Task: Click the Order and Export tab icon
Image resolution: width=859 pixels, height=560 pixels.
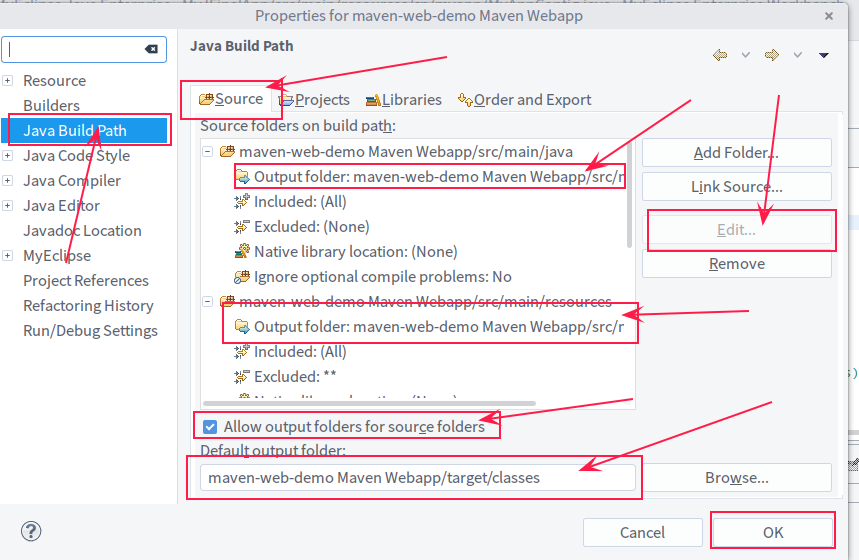Action: (465, 100)
